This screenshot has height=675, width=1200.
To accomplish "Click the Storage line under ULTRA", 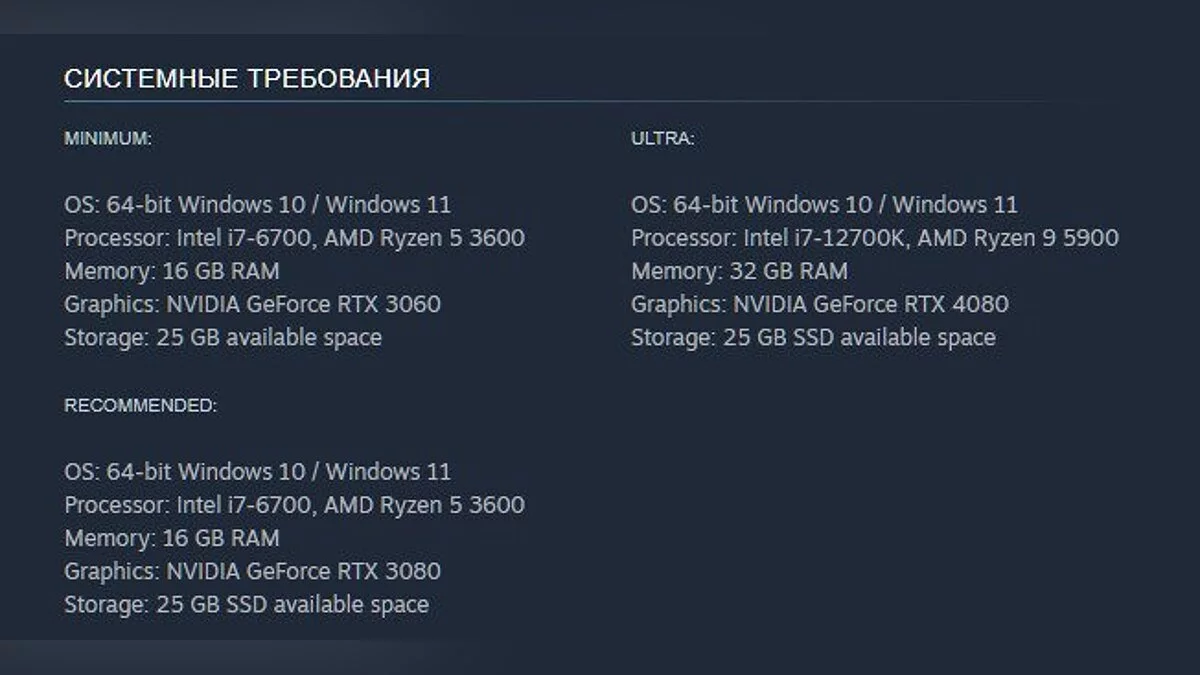I will (813, 337).
